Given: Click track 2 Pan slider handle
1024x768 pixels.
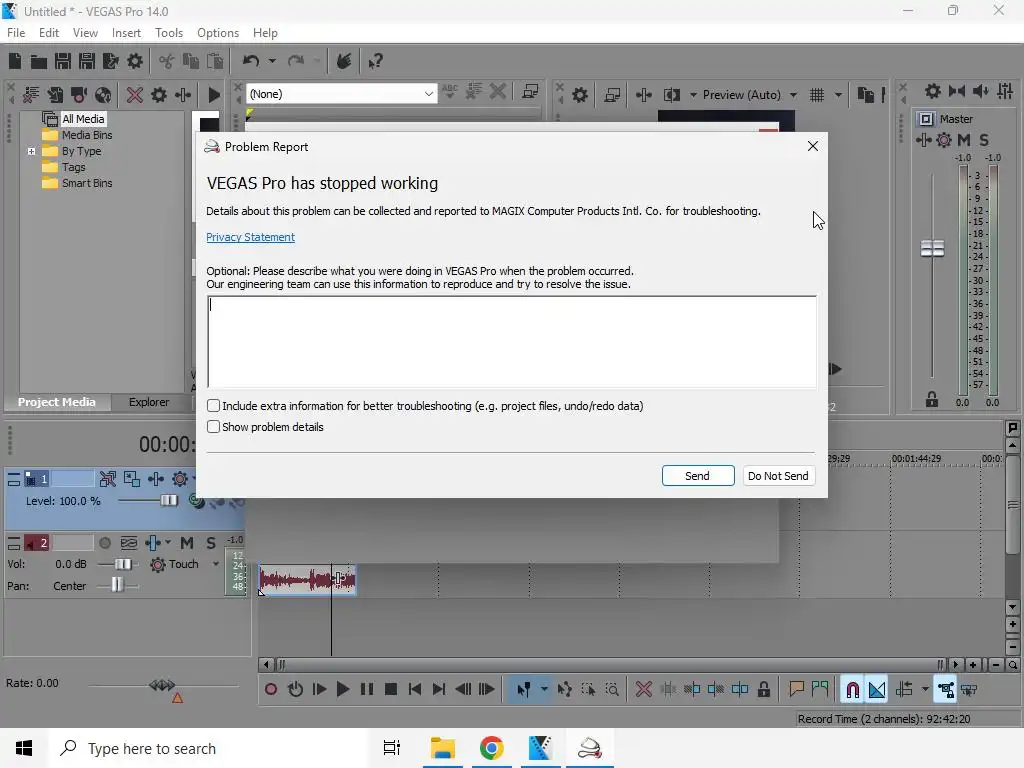Looking at the screenshot, I should pyautogui.click(x=117, y=585).
